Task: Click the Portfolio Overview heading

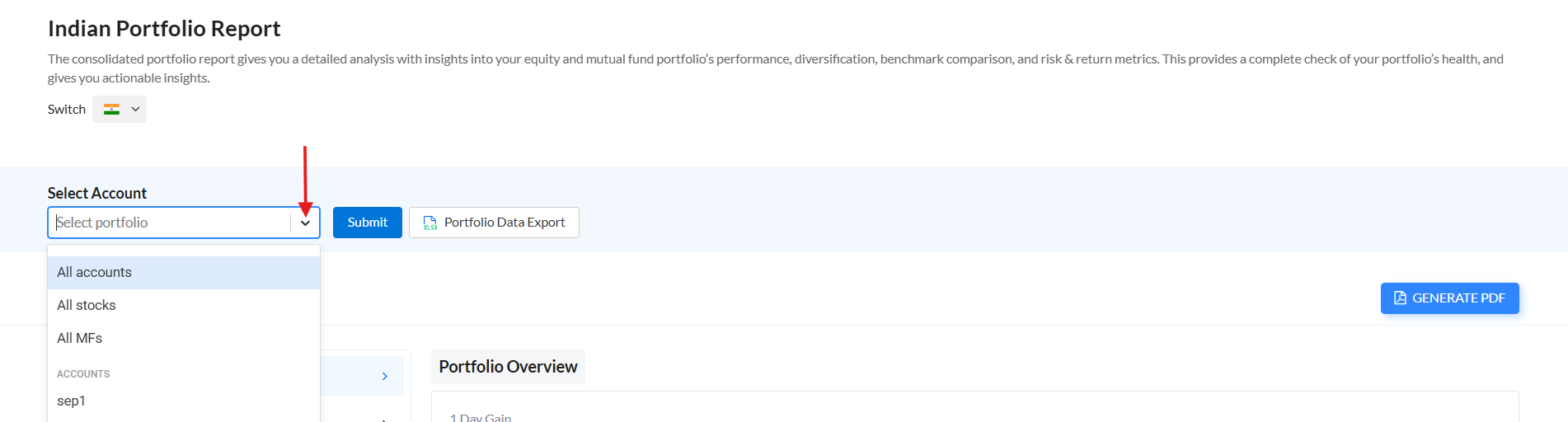Action: click(508, 367)
